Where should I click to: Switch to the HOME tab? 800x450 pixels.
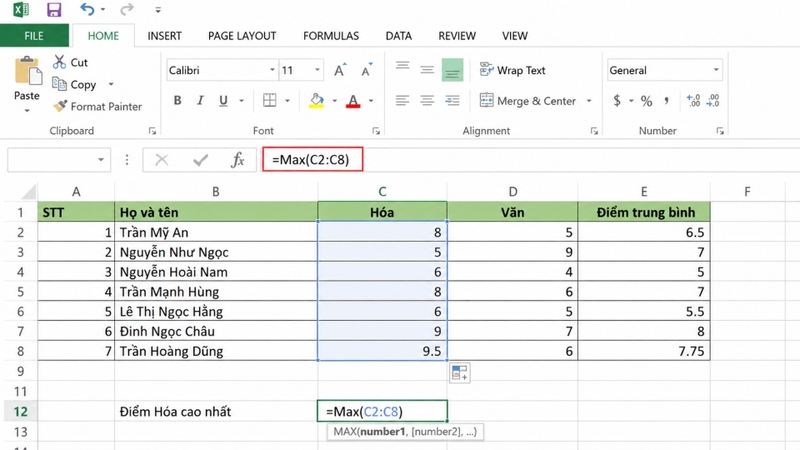[x=103, y=36]
